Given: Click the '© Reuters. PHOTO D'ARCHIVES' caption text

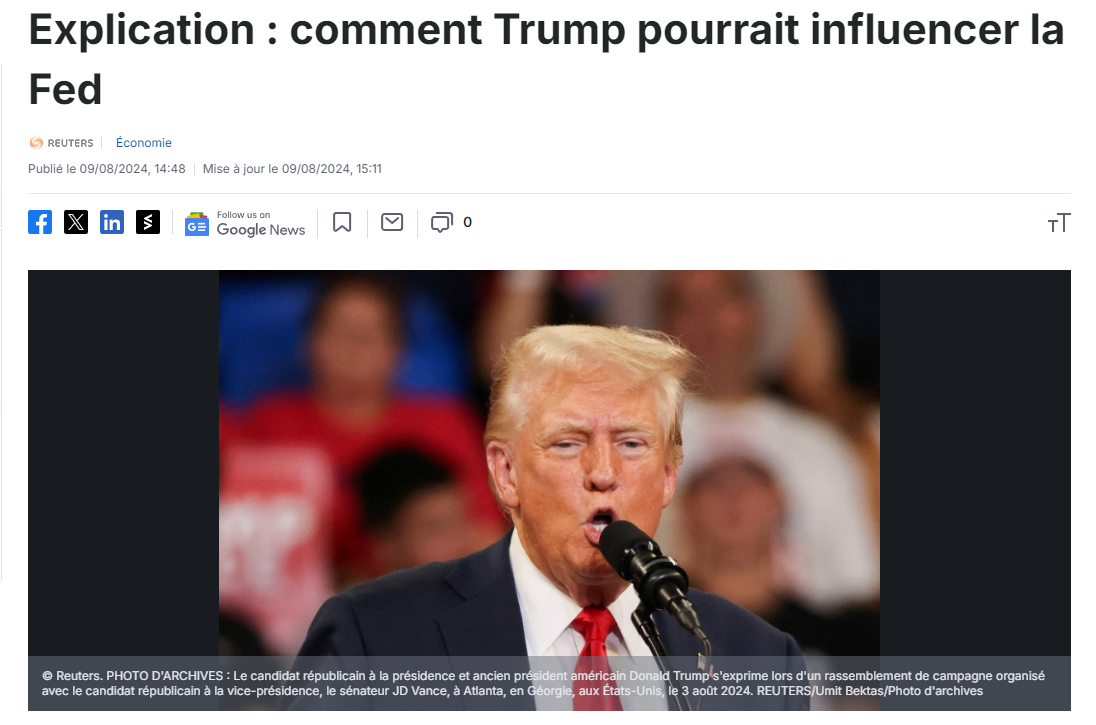Looking at the screenshot, I should click(133, 676).
